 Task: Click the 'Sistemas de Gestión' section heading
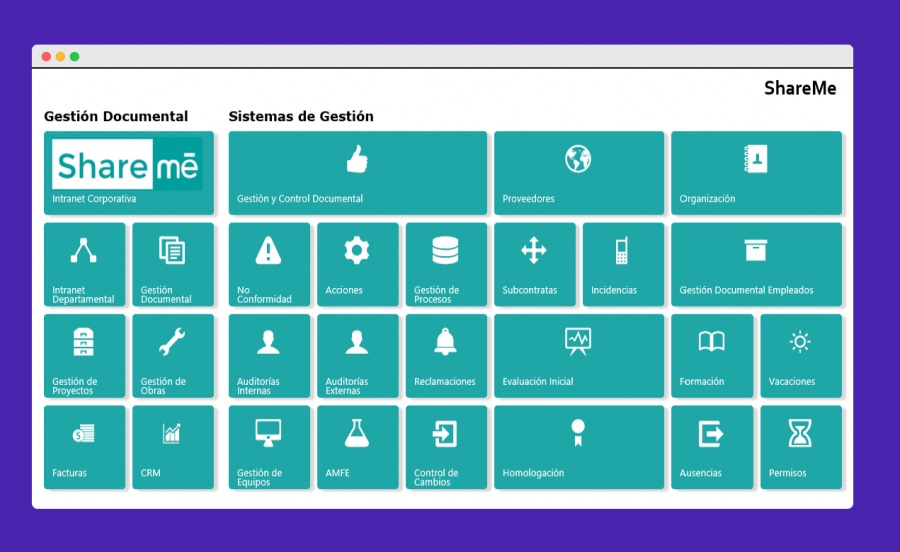pos(301,116)
